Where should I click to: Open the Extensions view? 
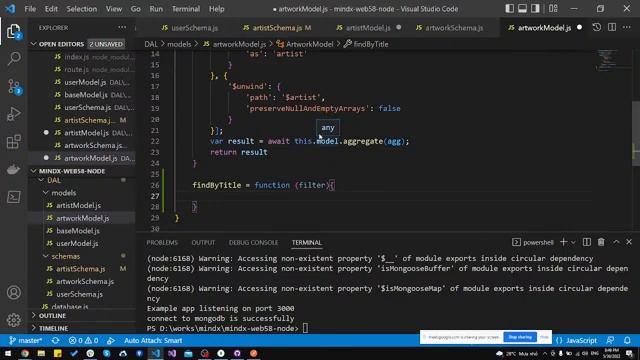pos(13,142)
